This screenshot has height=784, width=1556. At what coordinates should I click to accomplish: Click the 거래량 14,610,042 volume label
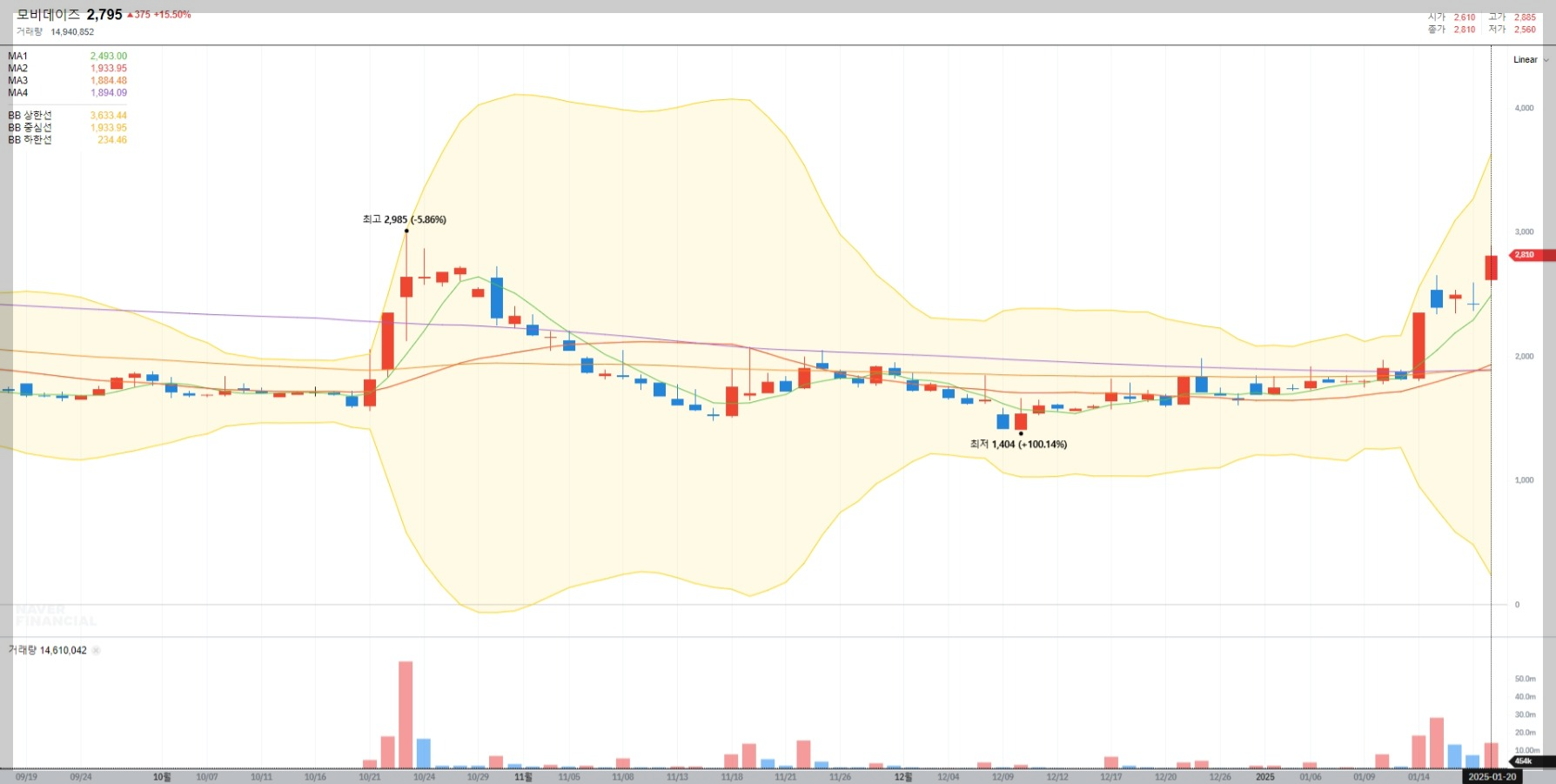48,650
